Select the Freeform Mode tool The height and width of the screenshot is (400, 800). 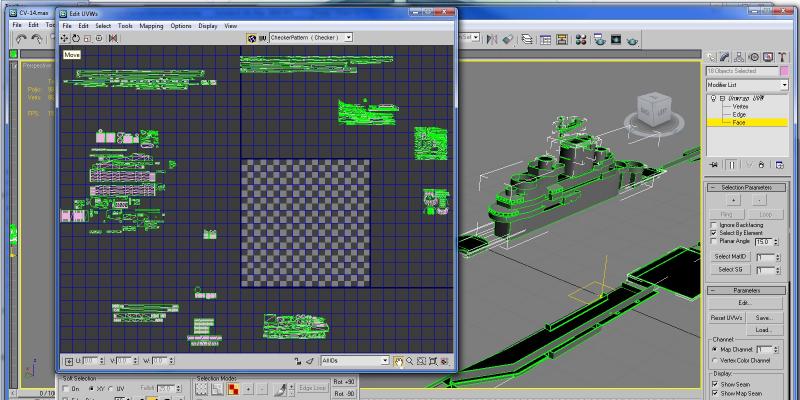99,38
